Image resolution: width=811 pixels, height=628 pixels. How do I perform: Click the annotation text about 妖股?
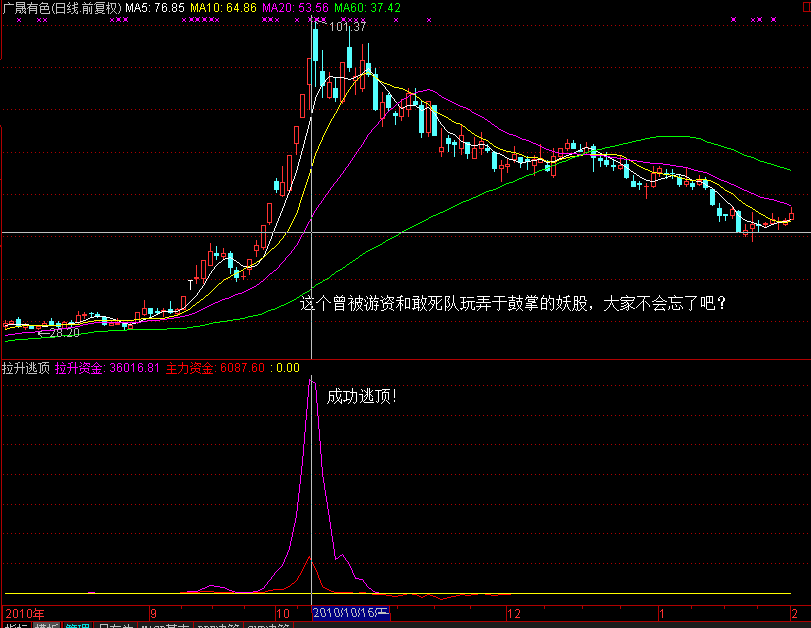pyautogui.click(x=513, y=303)
